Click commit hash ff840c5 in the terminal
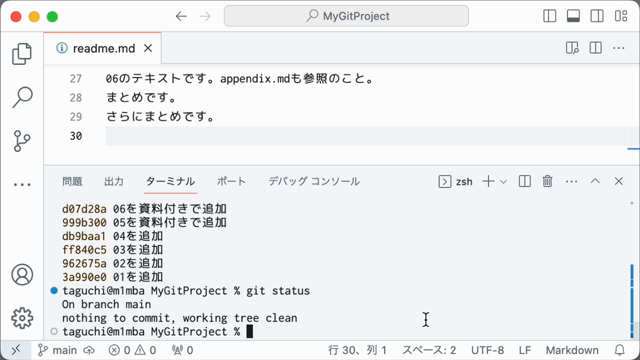The height and width of the screenshot is (360, 640). (x=84, y=250)
